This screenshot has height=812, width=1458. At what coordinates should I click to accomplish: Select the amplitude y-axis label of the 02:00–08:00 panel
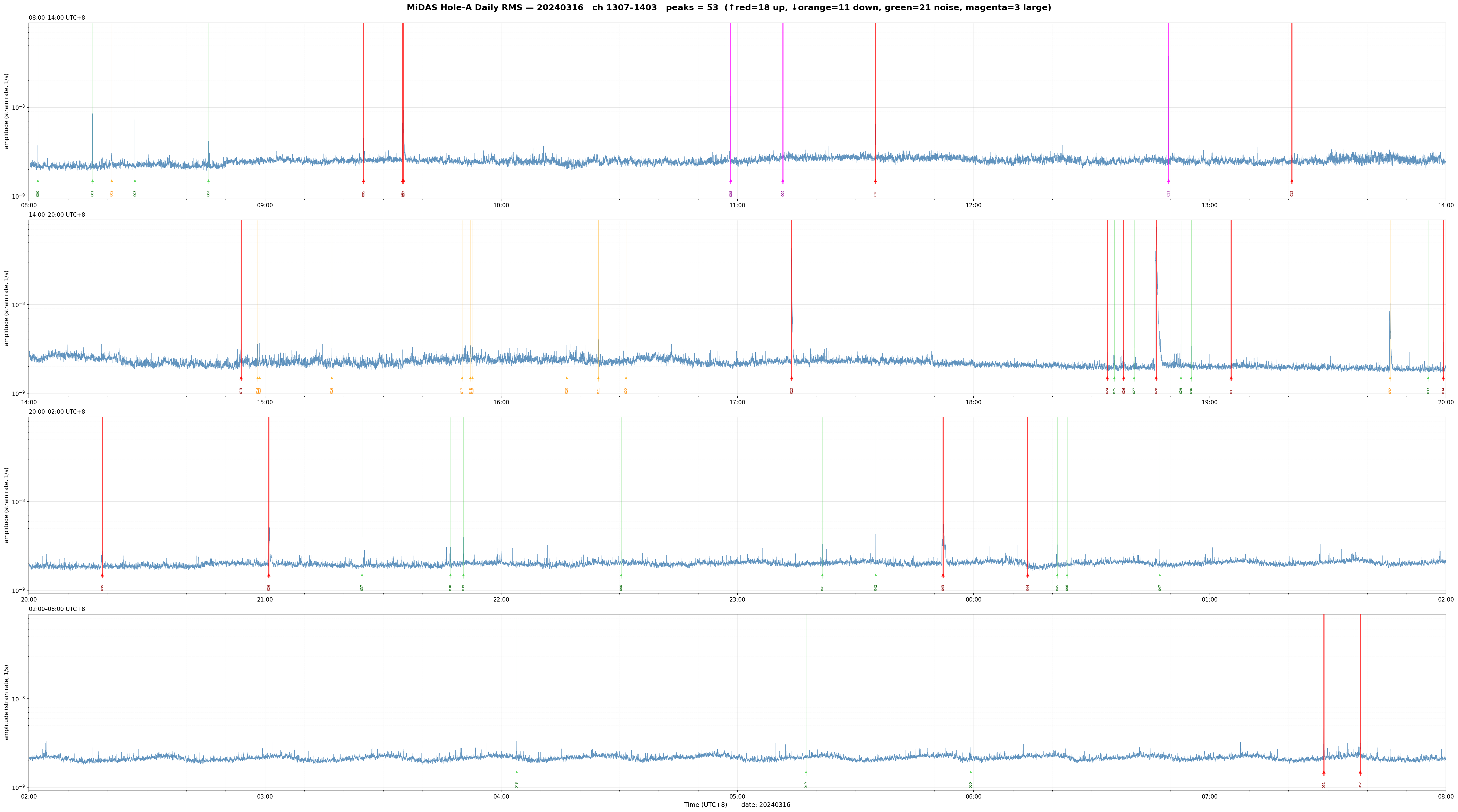tap(7, 702)
